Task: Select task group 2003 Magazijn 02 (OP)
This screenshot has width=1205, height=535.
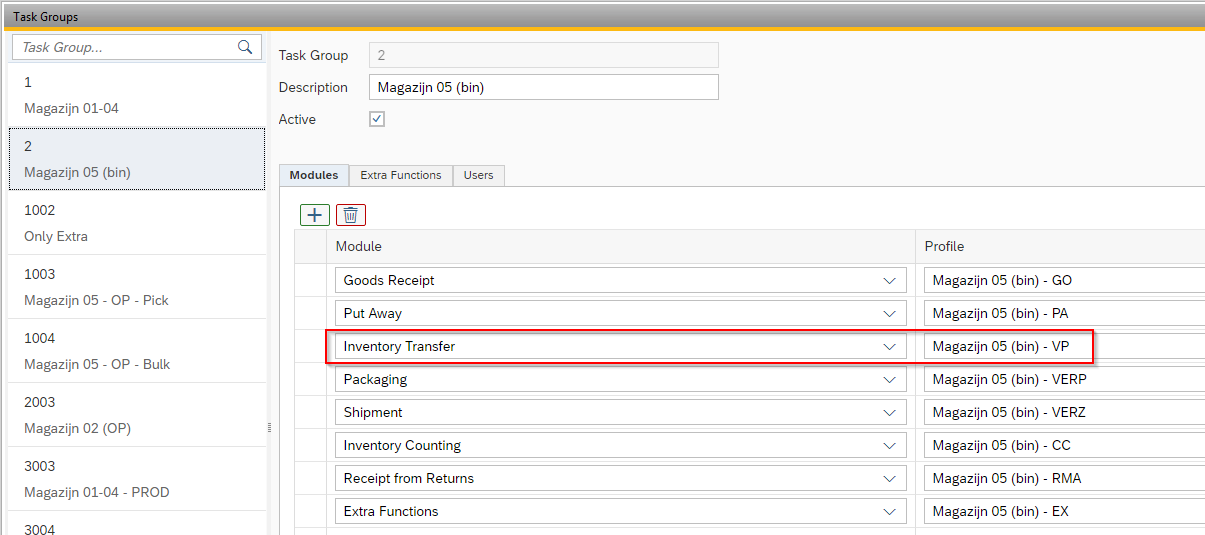Action: point(138,415)
